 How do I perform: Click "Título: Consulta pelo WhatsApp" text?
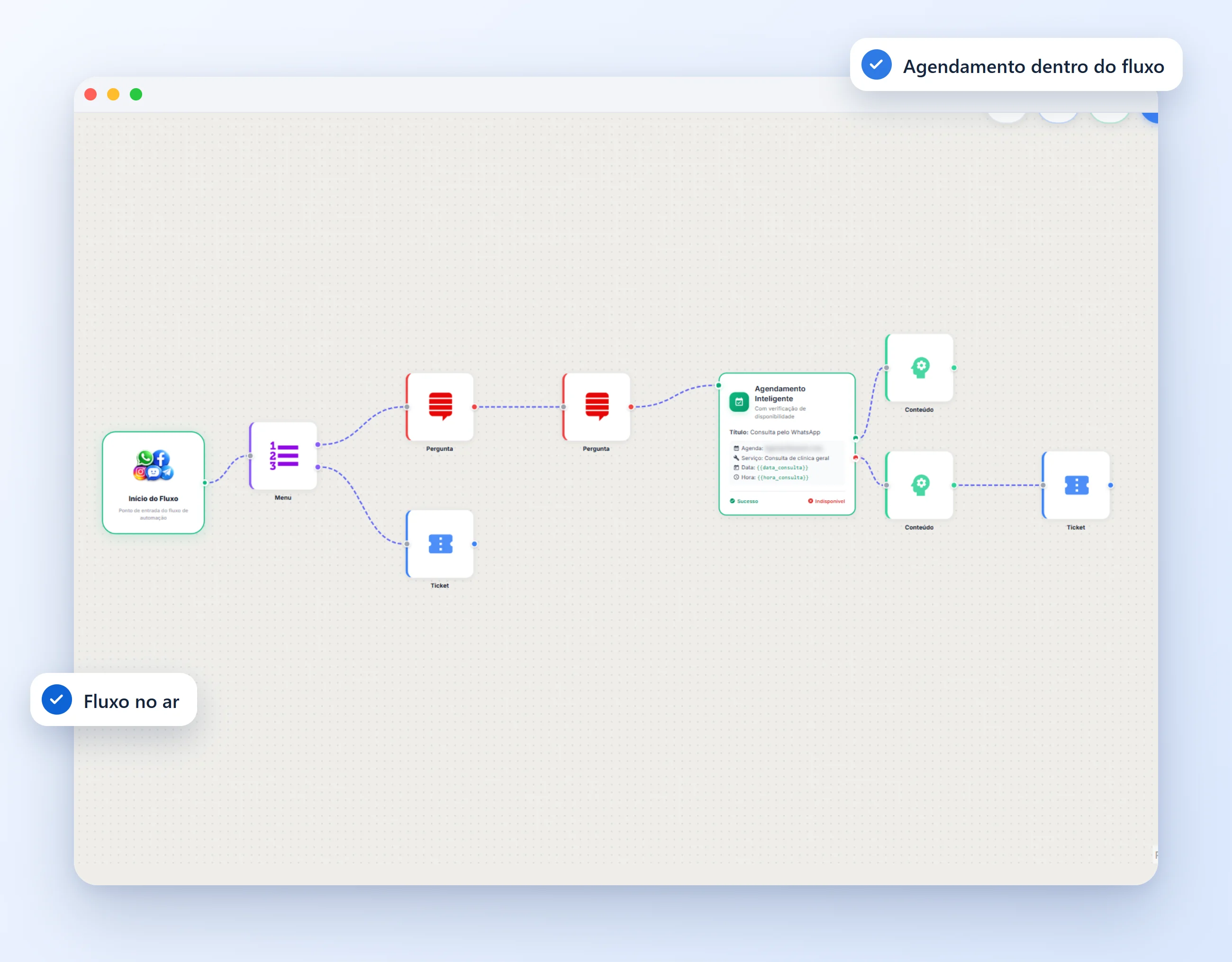point(775,432)
